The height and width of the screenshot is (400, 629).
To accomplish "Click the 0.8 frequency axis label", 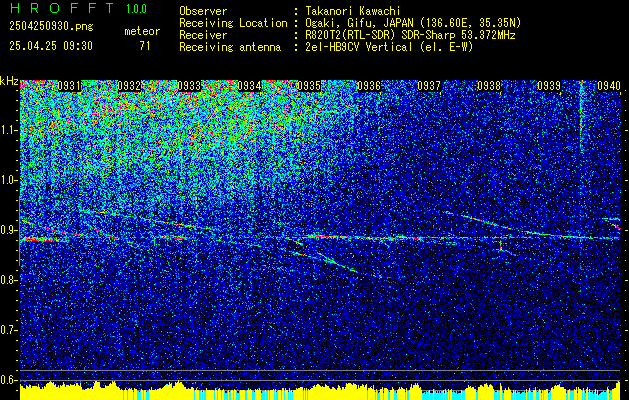I will point(9,280).
